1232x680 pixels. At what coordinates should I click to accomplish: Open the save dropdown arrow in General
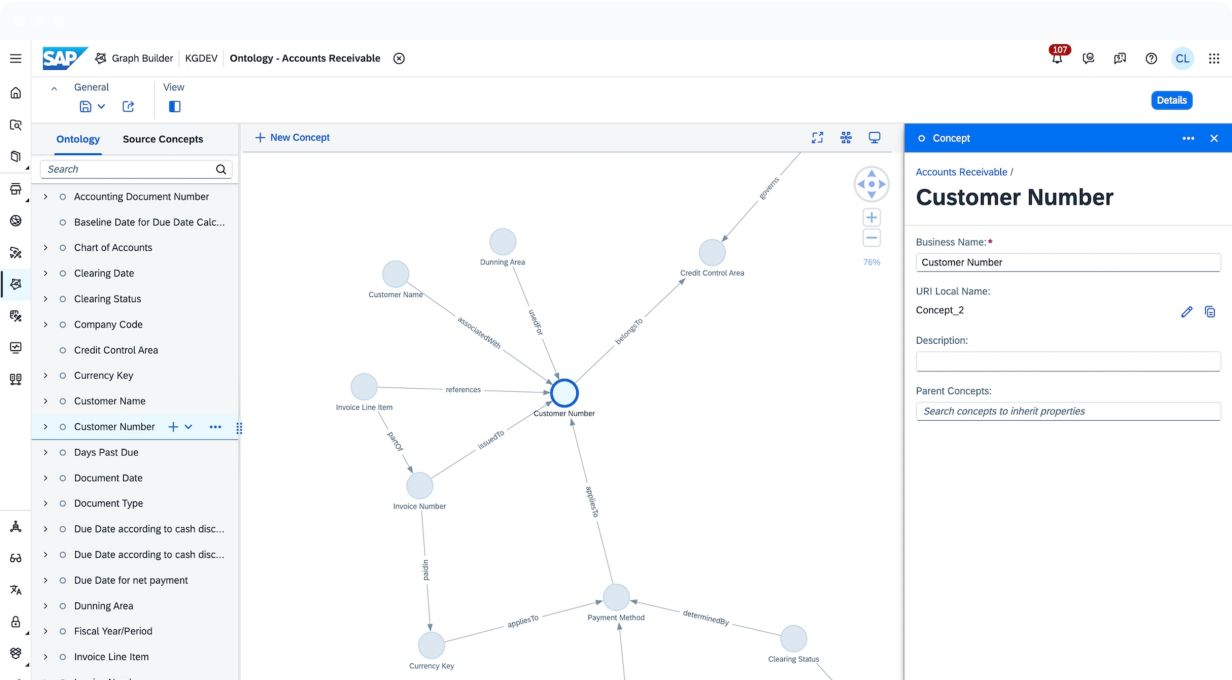coord(101,107)
